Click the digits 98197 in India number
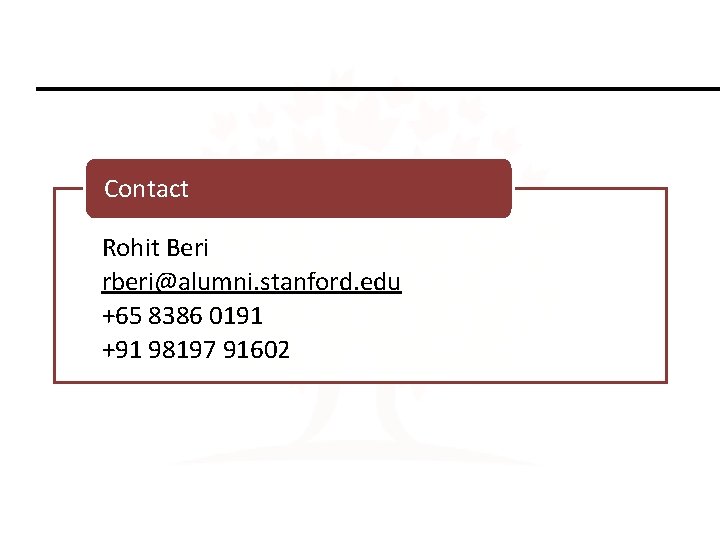The image size is (720, 540). pyautogui.click(x=181, y=350)
